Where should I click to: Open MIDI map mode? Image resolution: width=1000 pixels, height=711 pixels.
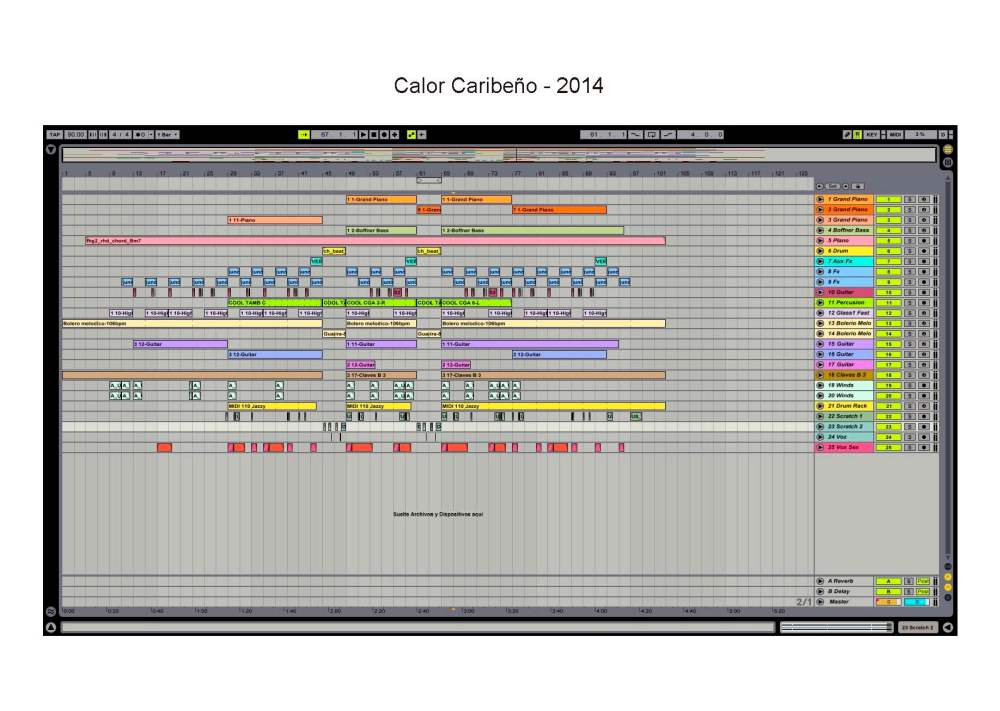coord(895,134)
